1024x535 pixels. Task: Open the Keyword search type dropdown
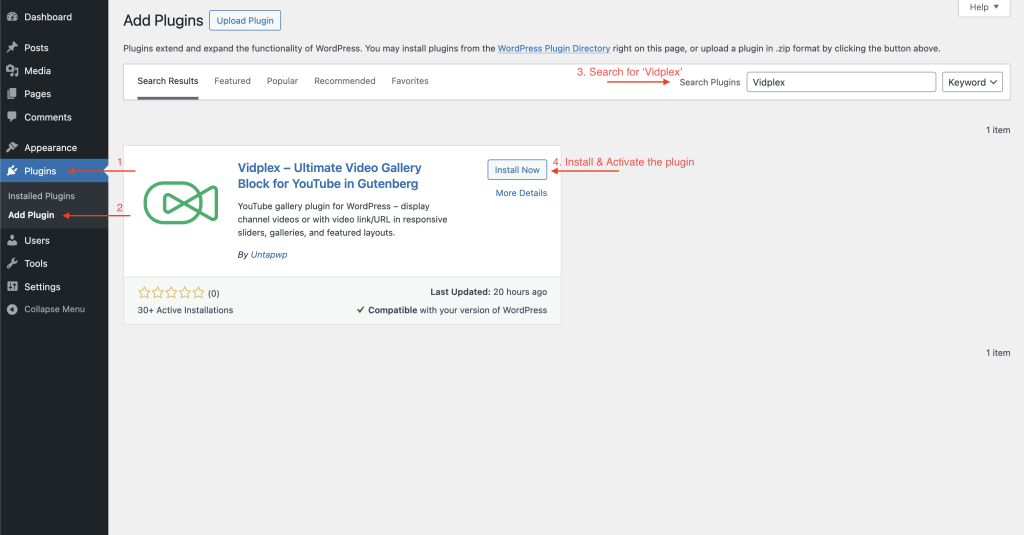(972, 83)
